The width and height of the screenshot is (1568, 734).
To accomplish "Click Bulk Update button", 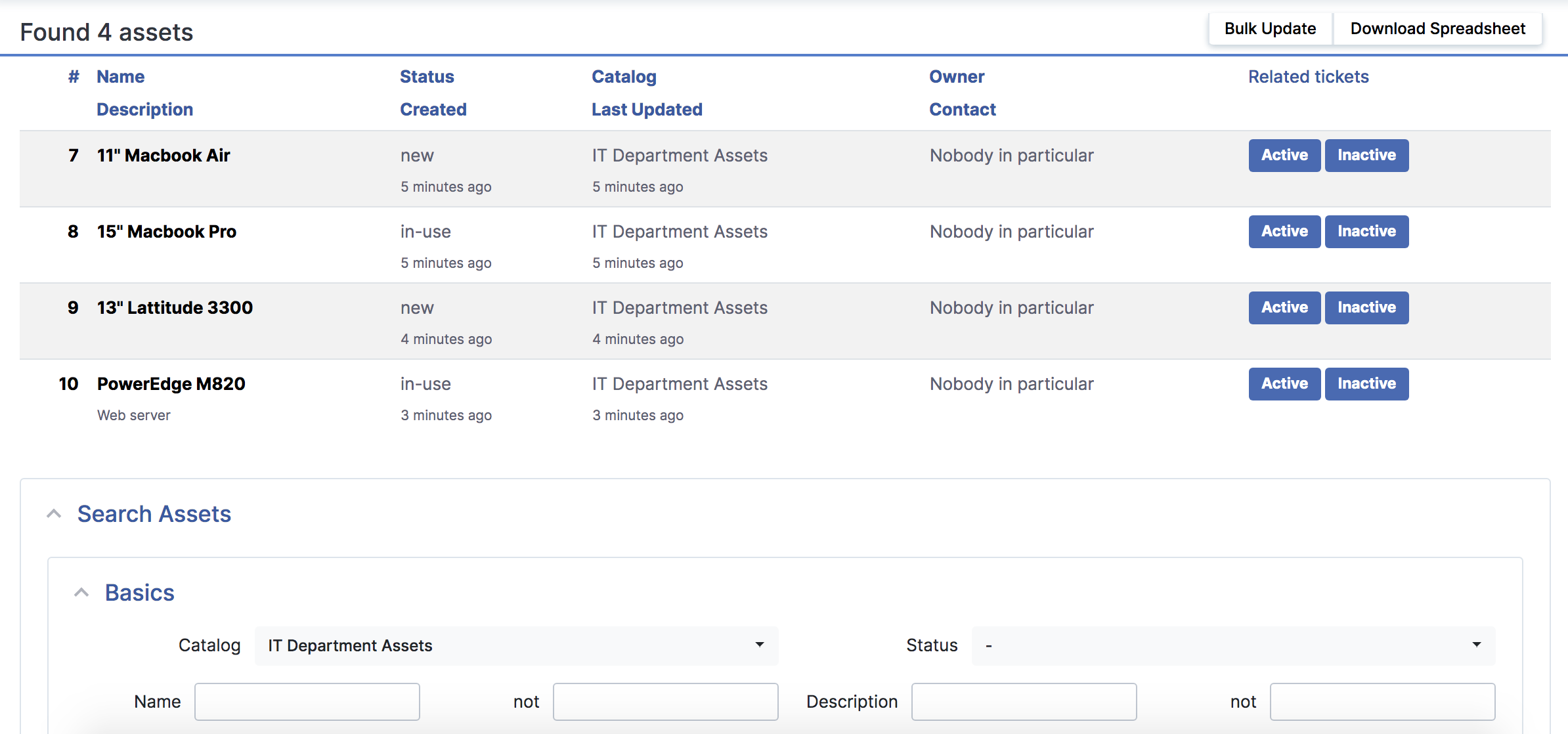I will 1269,28.
